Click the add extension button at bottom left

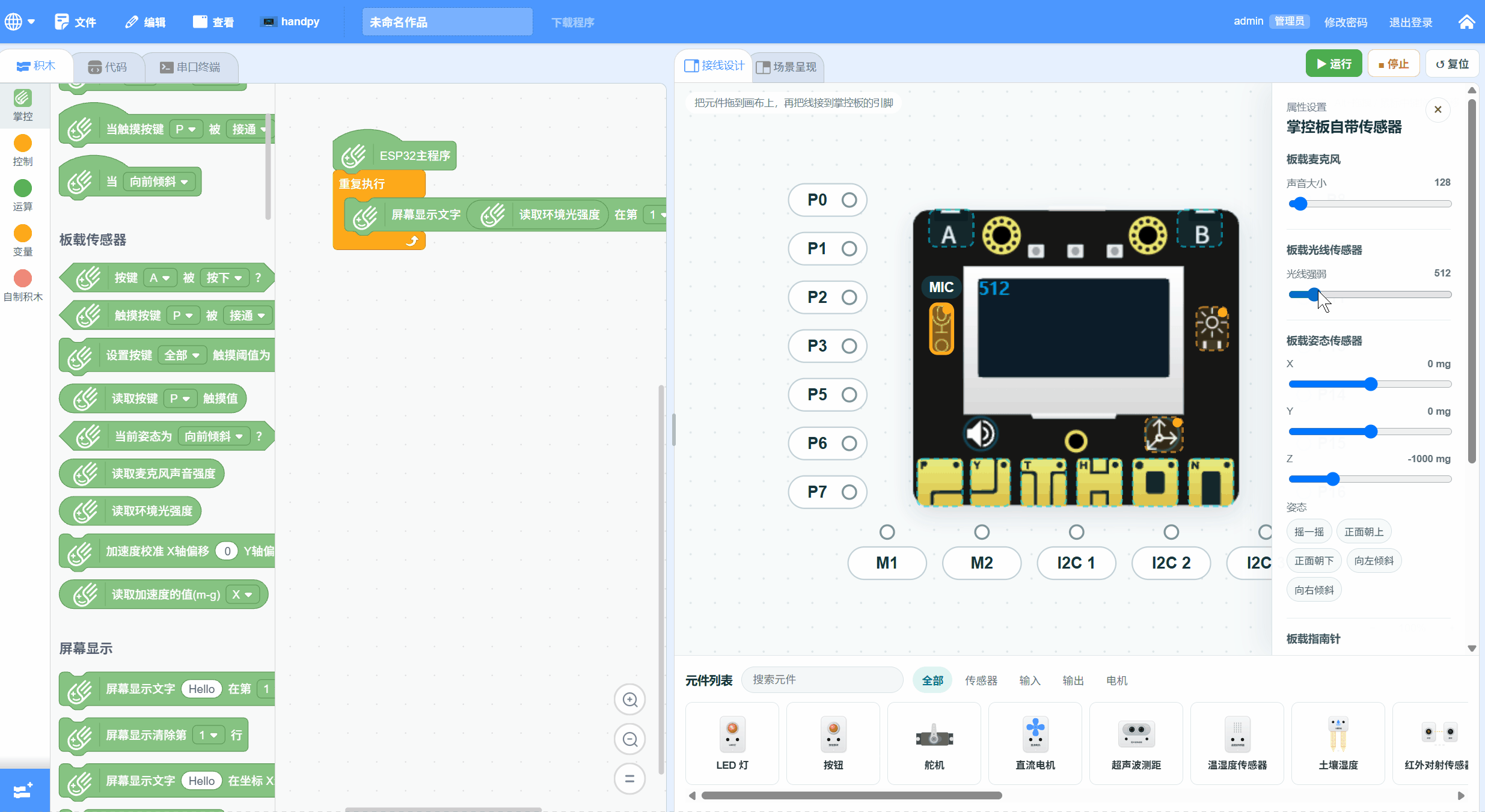23,790
